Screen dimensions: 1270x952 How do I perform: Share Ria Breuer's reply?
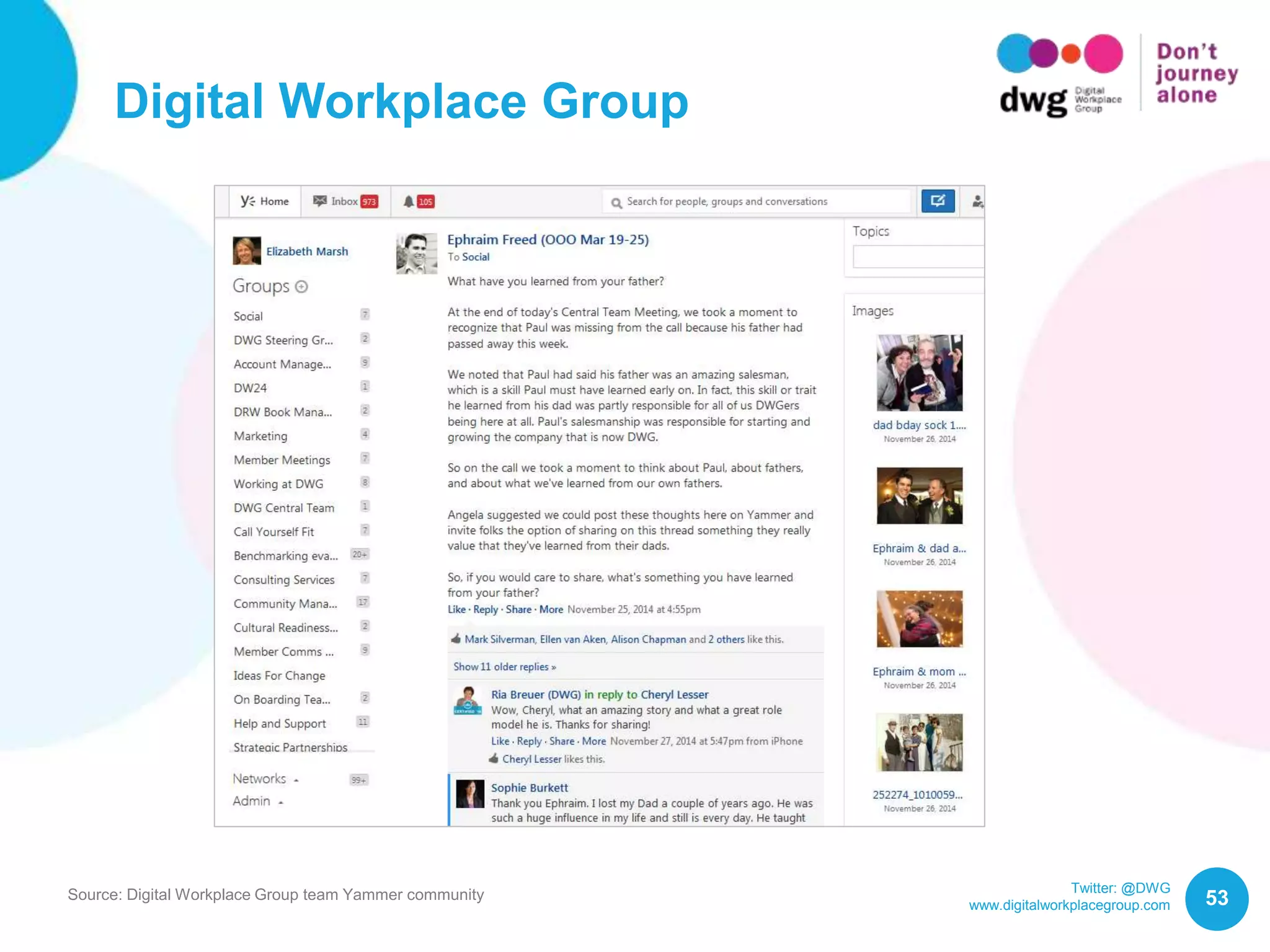[562, 741]
